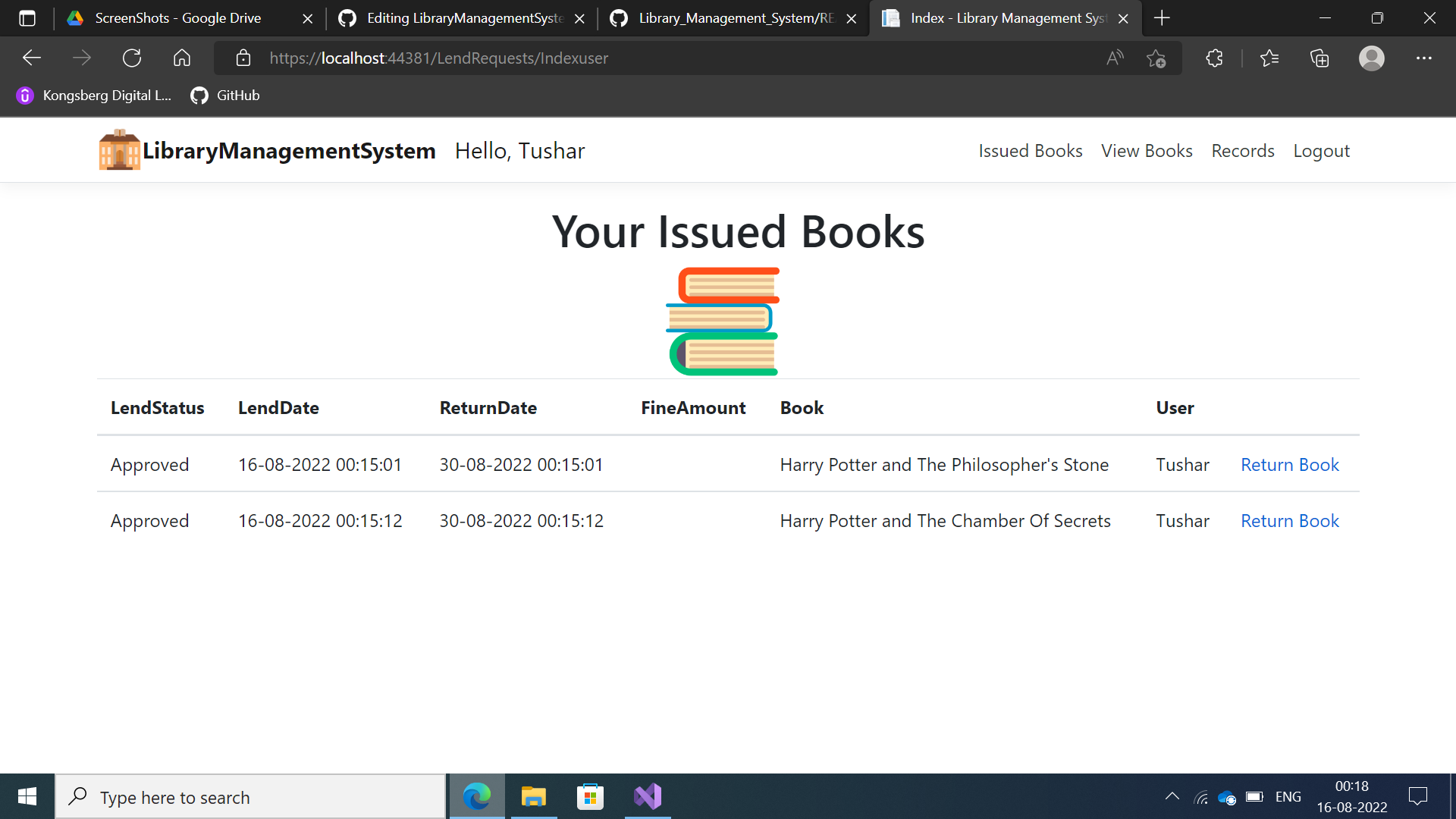Open the browser Settings and more menu
Screen dimensions: 1456x819
pos(1425,58)
